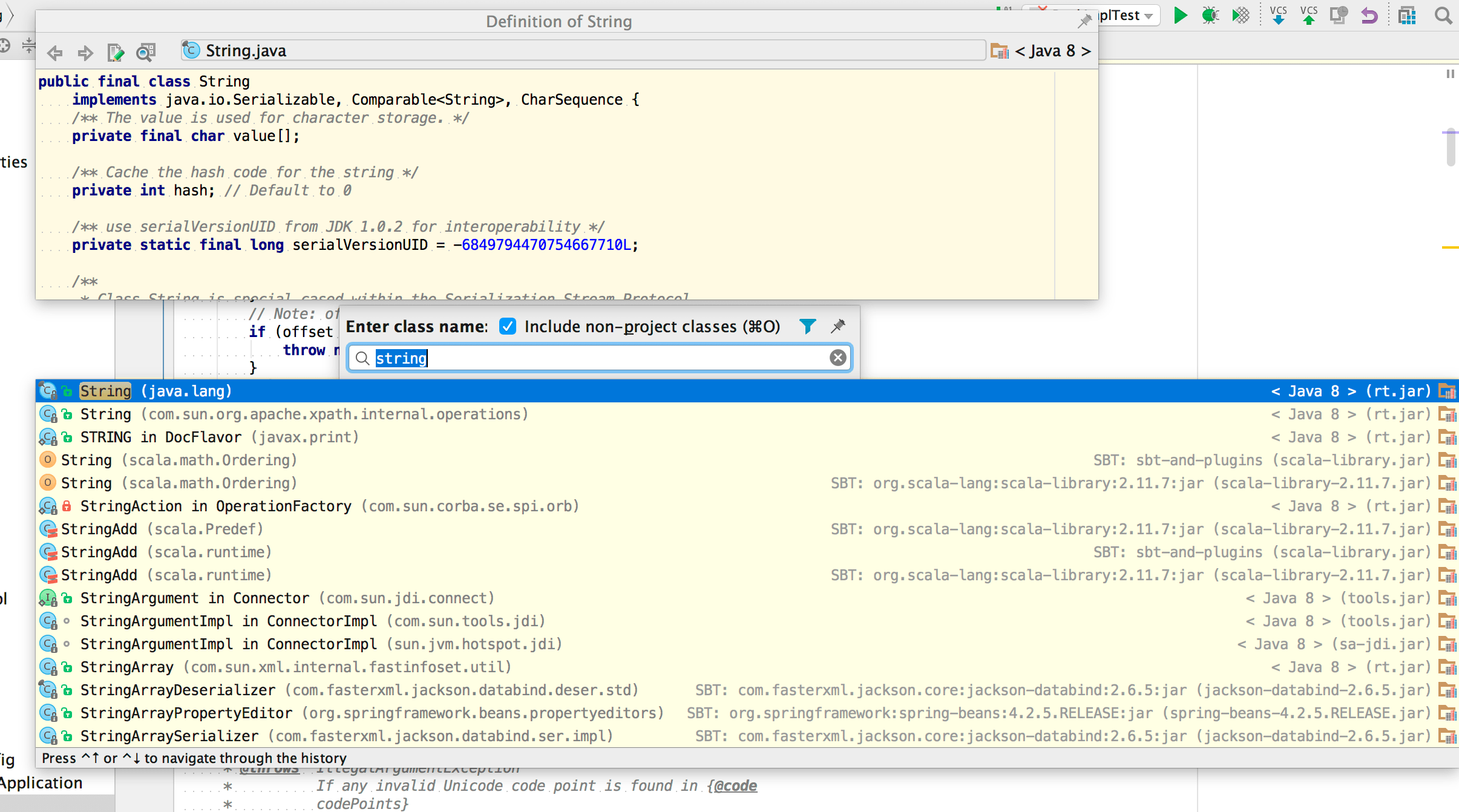Clear the class name search field
Screen dimensions: 1459x812
tap(838, 358)
